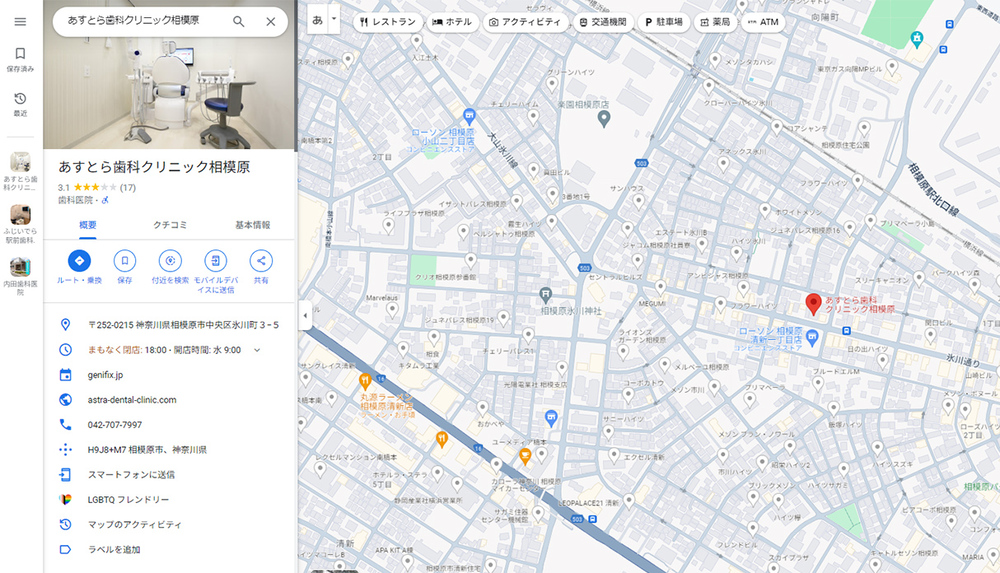Search nearby using the nearby icon
Viewport: 1000px width, 573px height.
coord(170,261)
